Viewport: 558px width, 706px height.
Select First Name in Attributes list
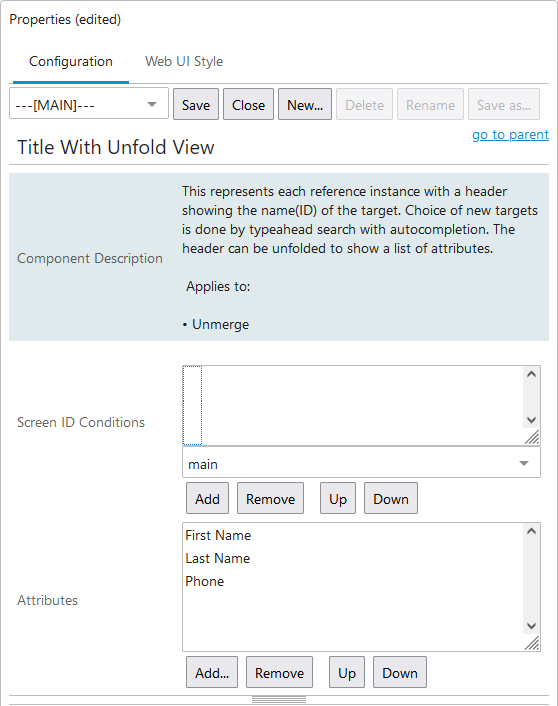point(218,535)
